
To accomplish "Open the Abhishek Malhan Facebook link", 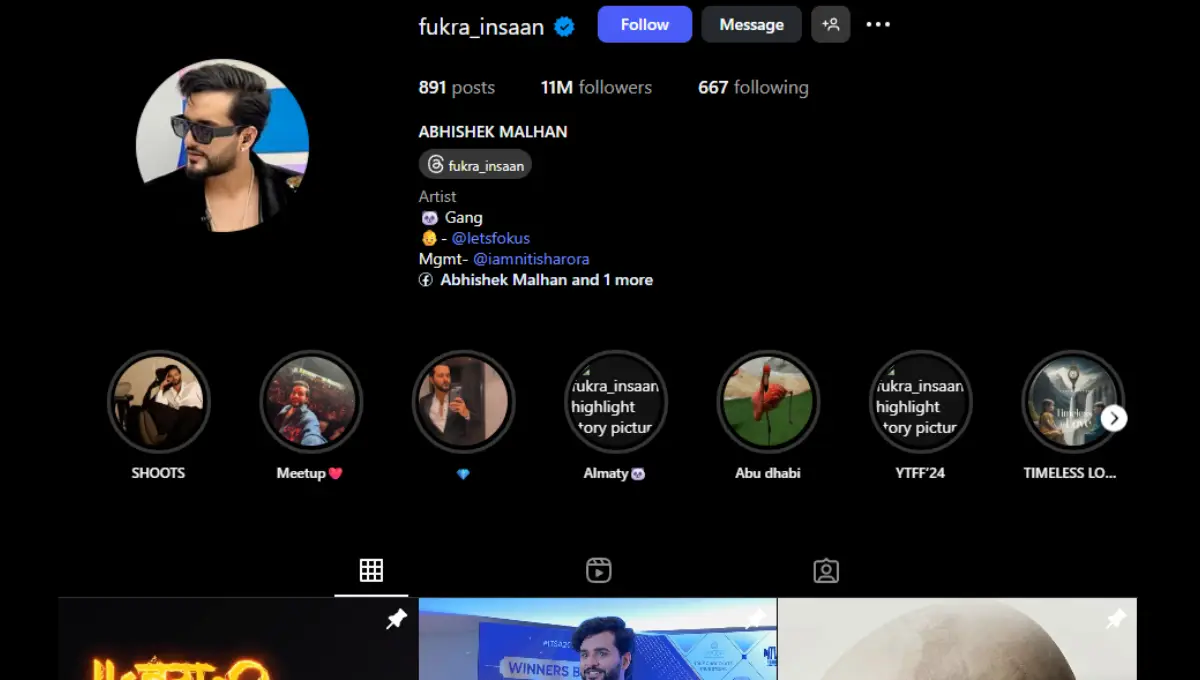I will (x=546, y=280).
